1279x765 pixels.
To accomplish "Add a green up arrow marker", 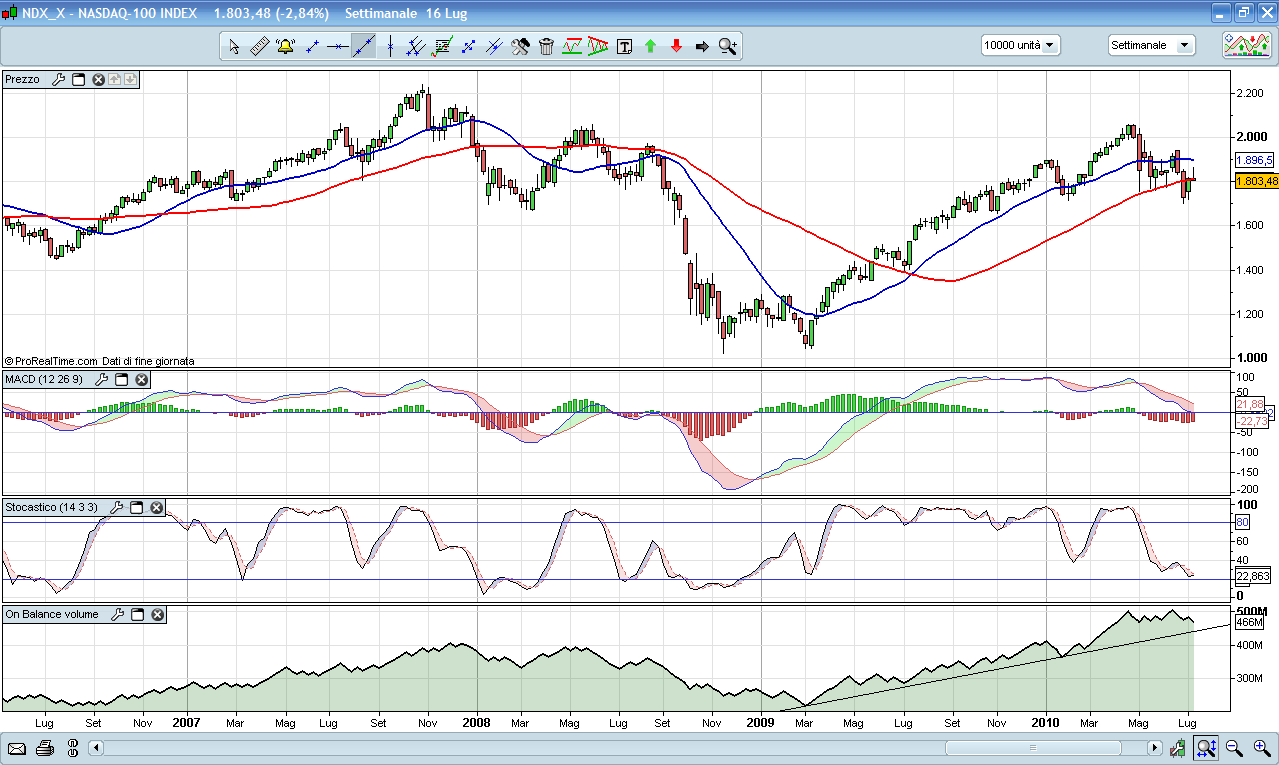I will 650,46.
